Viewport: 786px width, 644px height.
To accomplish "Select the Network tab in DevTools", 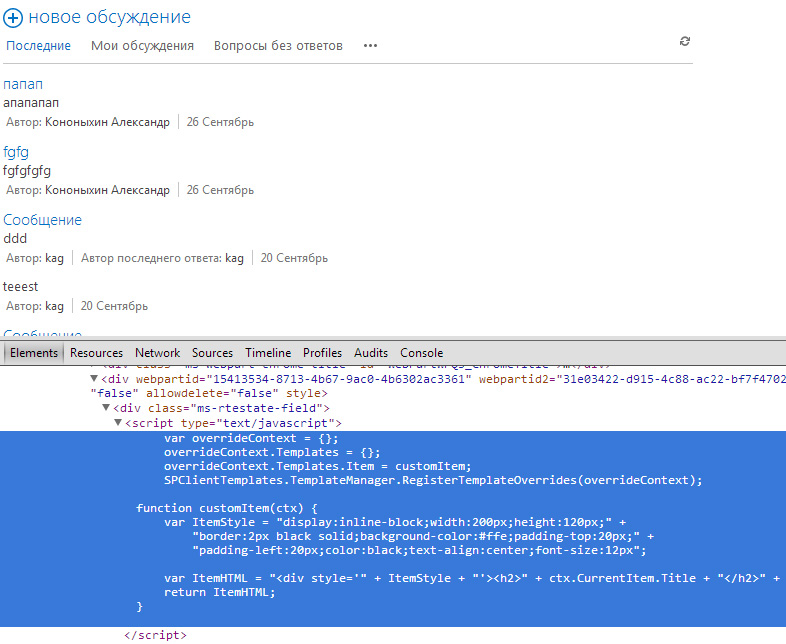I will coord(157,353).
